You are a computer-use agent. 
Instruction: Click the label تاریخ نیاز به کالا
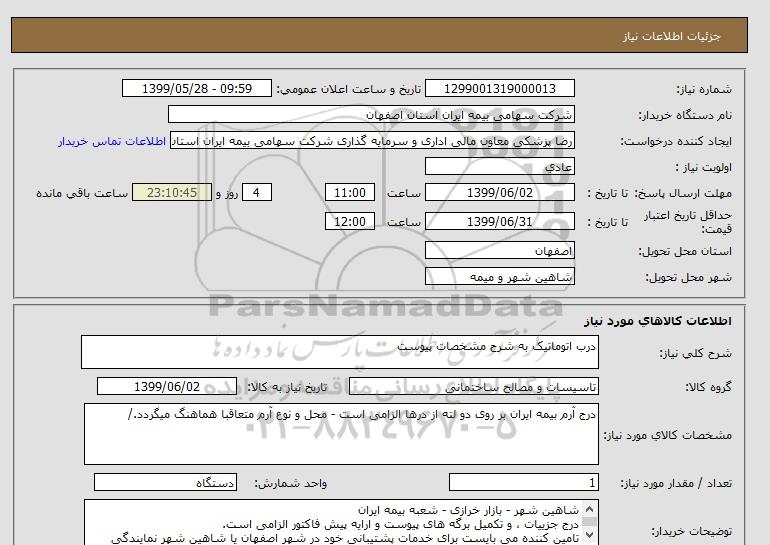click(x=287, y=387)
